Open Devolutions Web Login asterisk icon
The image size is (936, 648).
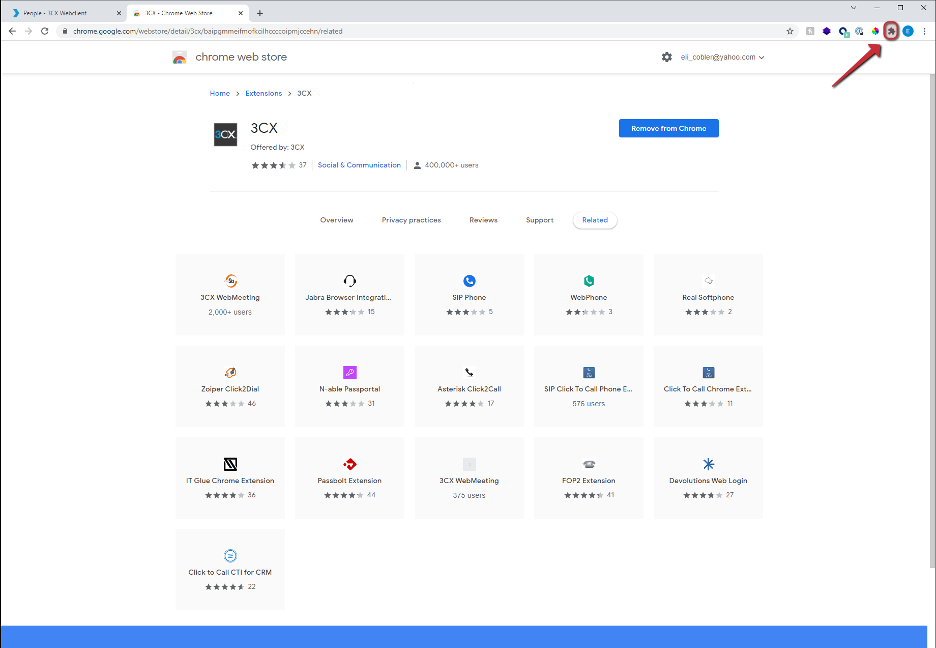(x=709, y=464)
